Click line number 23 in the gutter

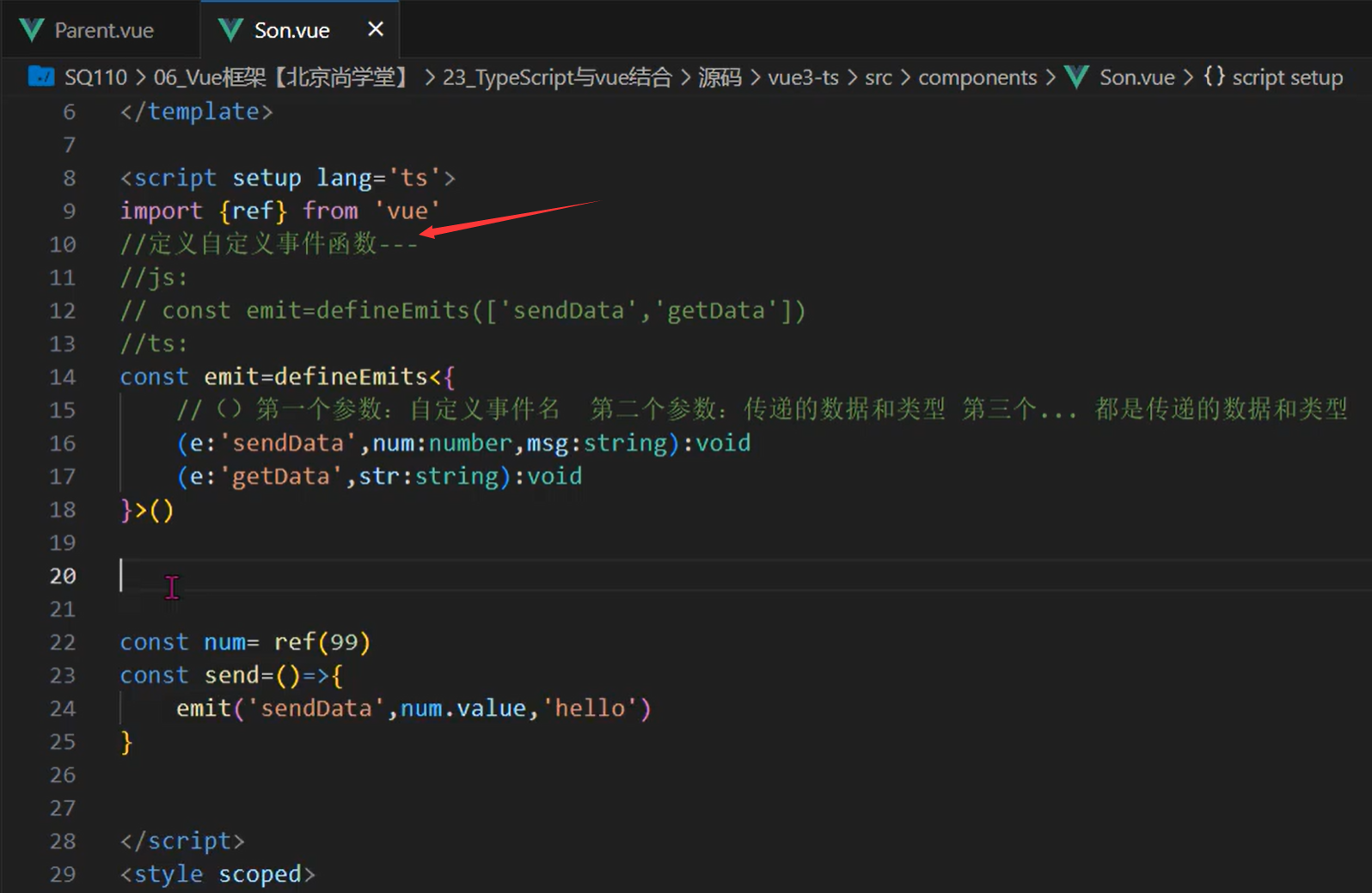click(x=63, y=676)
